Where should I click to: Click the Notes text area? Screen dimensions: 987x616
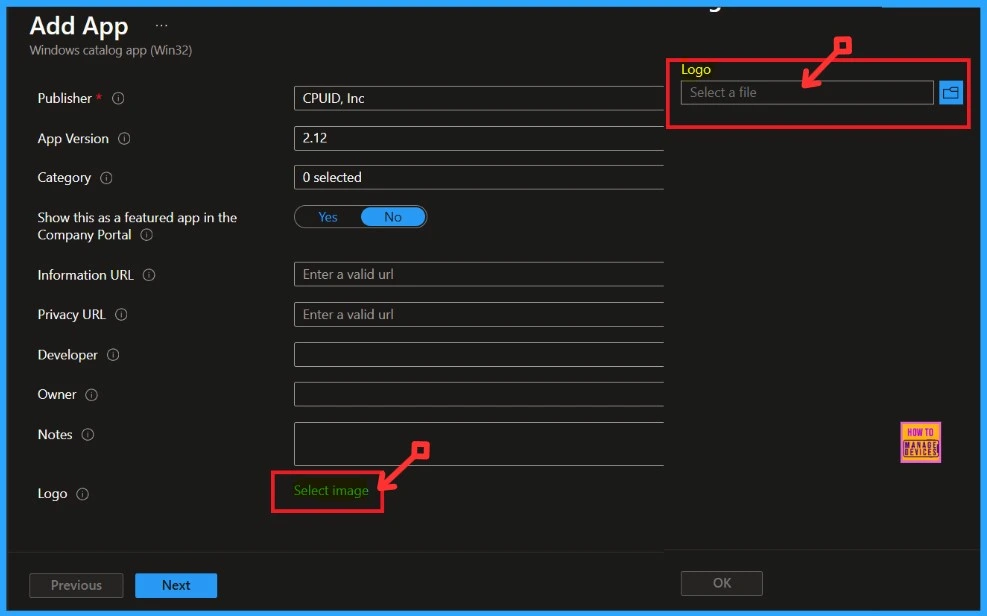(479, 444)
